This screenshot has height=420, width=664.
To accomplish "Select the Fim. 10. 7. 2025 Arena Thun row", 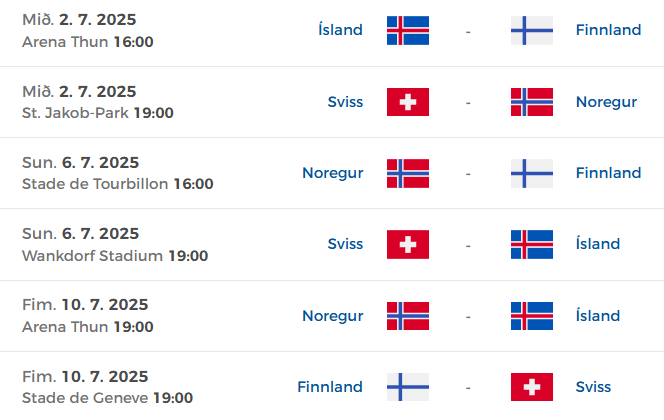I will (332, 316).
